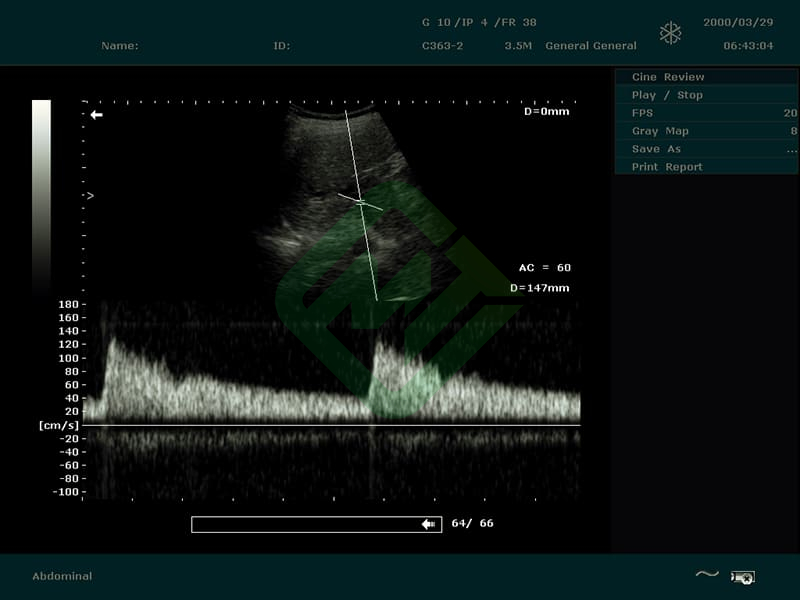This screenshot has height=600, width=800.
Task: Click the date 2000/03/29
Action: pyautogui.click(x=738, y=22)
